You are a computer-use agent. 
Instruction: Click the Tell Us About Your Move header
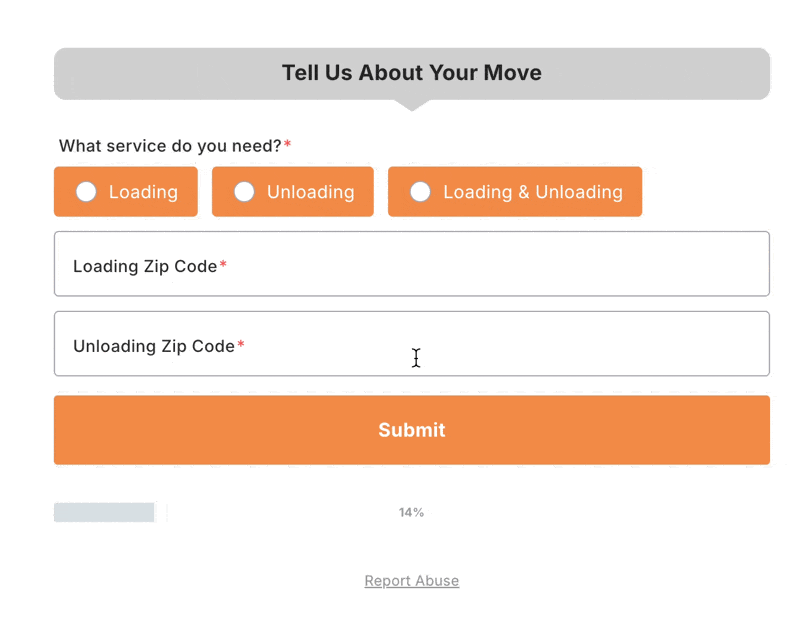pyautogui.click(x=411, y=72)
